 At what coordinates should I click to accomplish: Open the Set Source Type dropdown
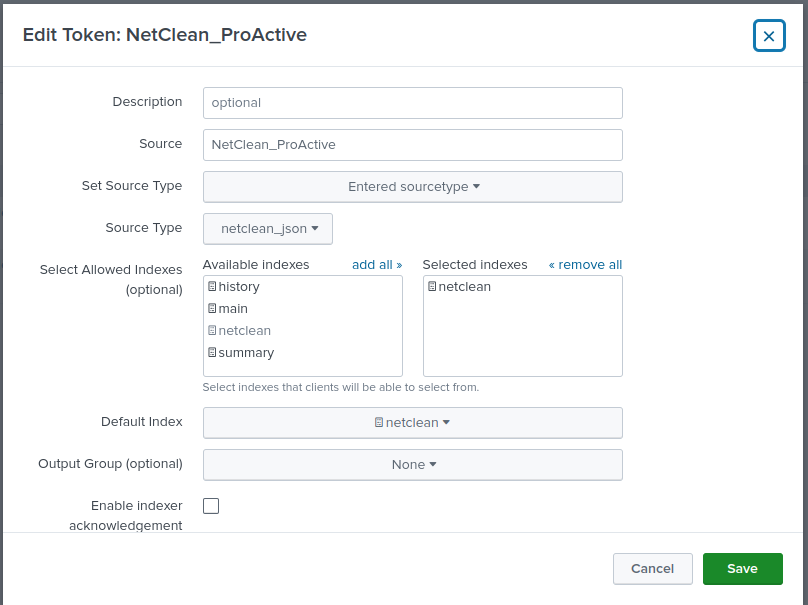413,187
